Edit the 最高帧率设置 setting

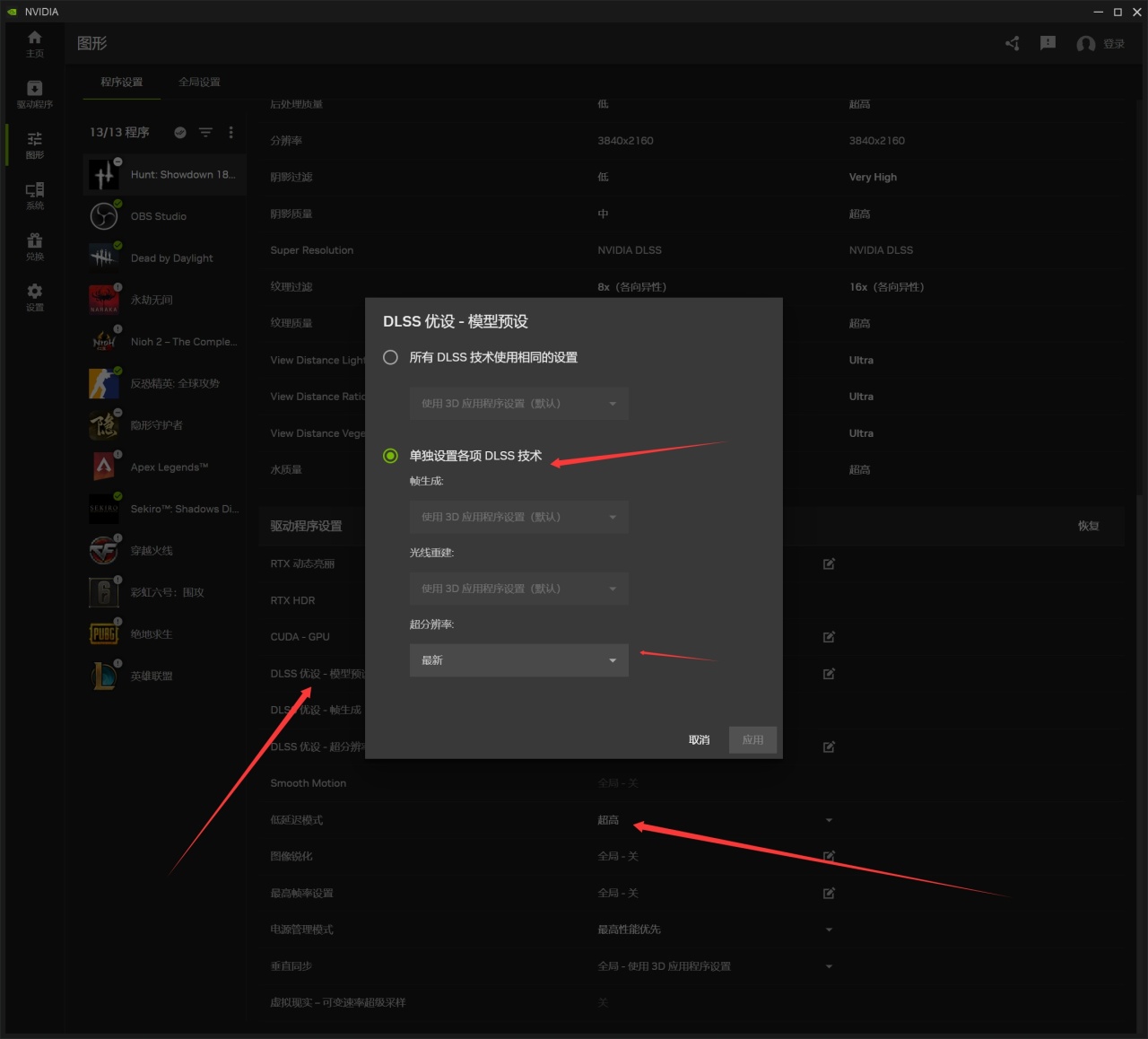[x=829, y=893]
